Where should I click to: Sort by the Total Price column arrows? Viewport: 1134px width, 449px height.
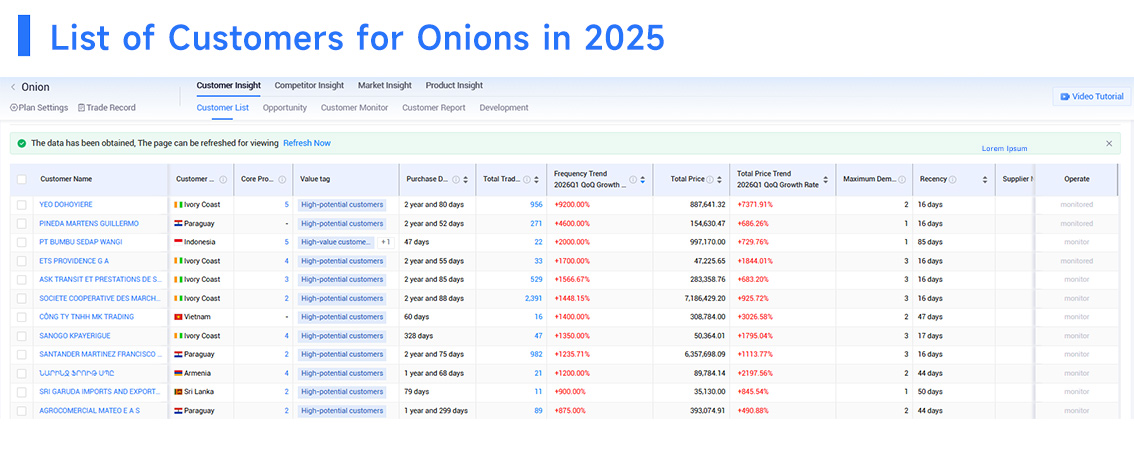point(720,179)
